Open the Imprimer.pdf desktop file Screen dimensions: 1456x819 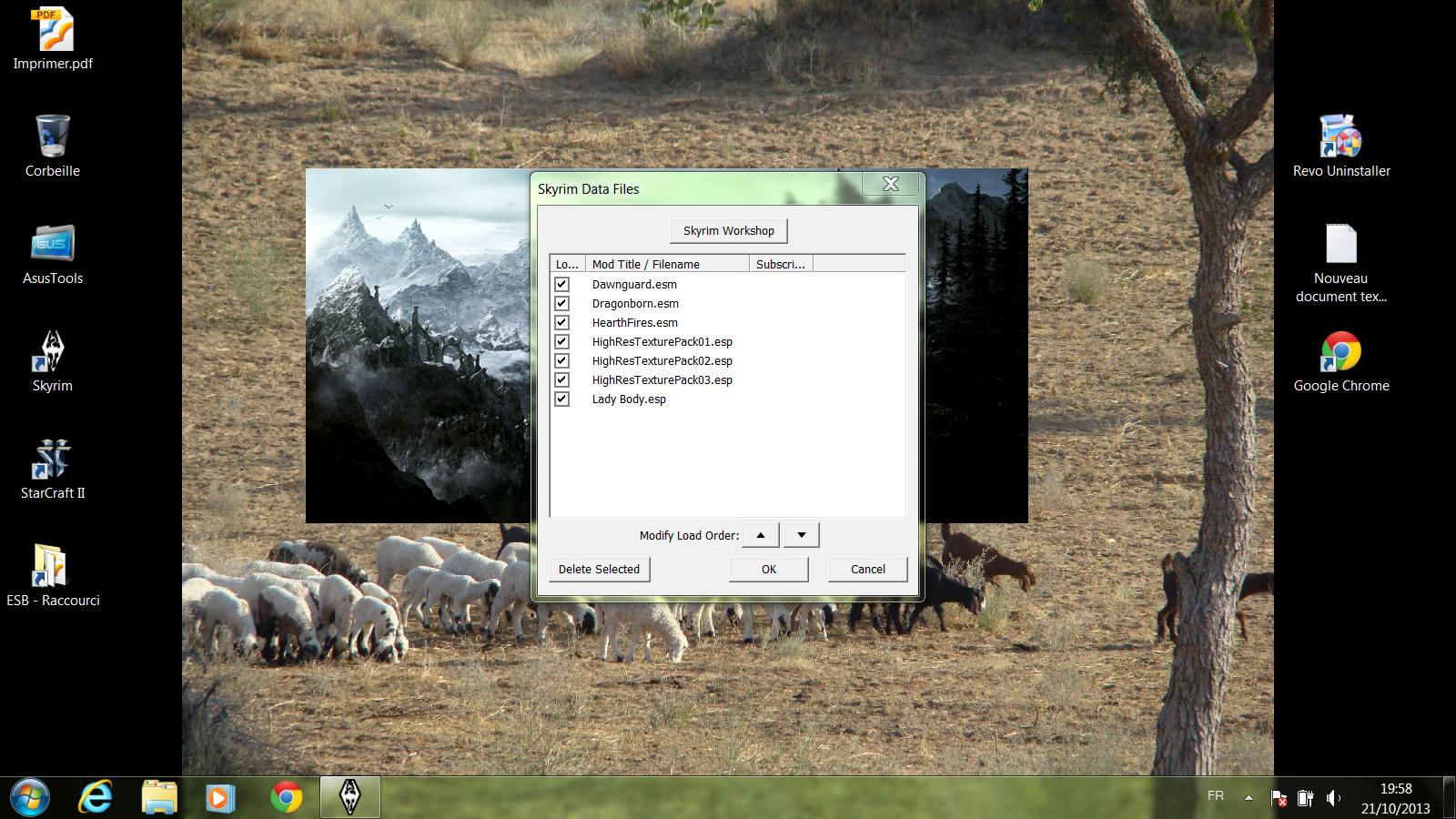pos(53,38)
